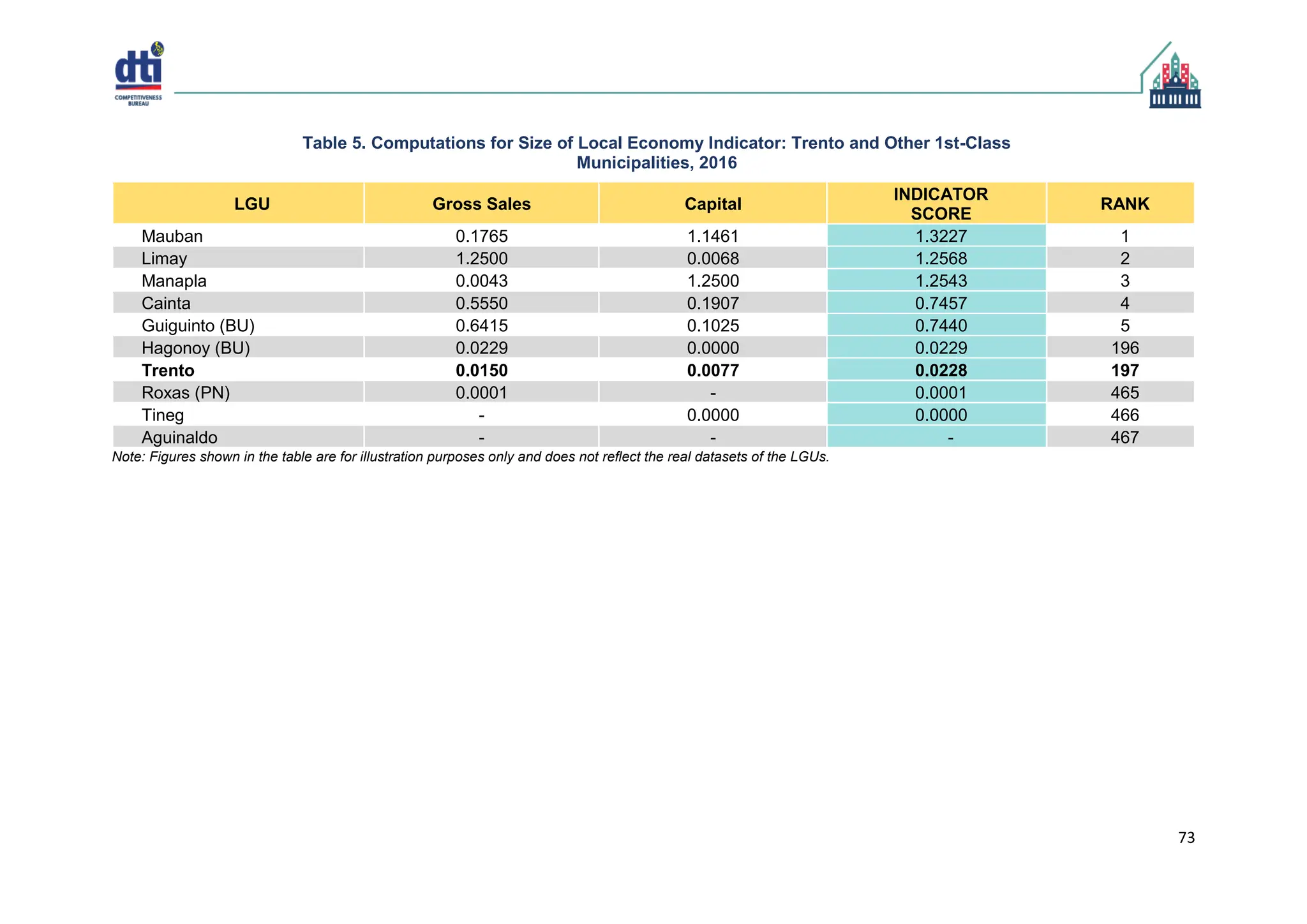Select the Mauban row name
The width and height of the screenshot is (1307, 924).
click(x=172, y=236)
